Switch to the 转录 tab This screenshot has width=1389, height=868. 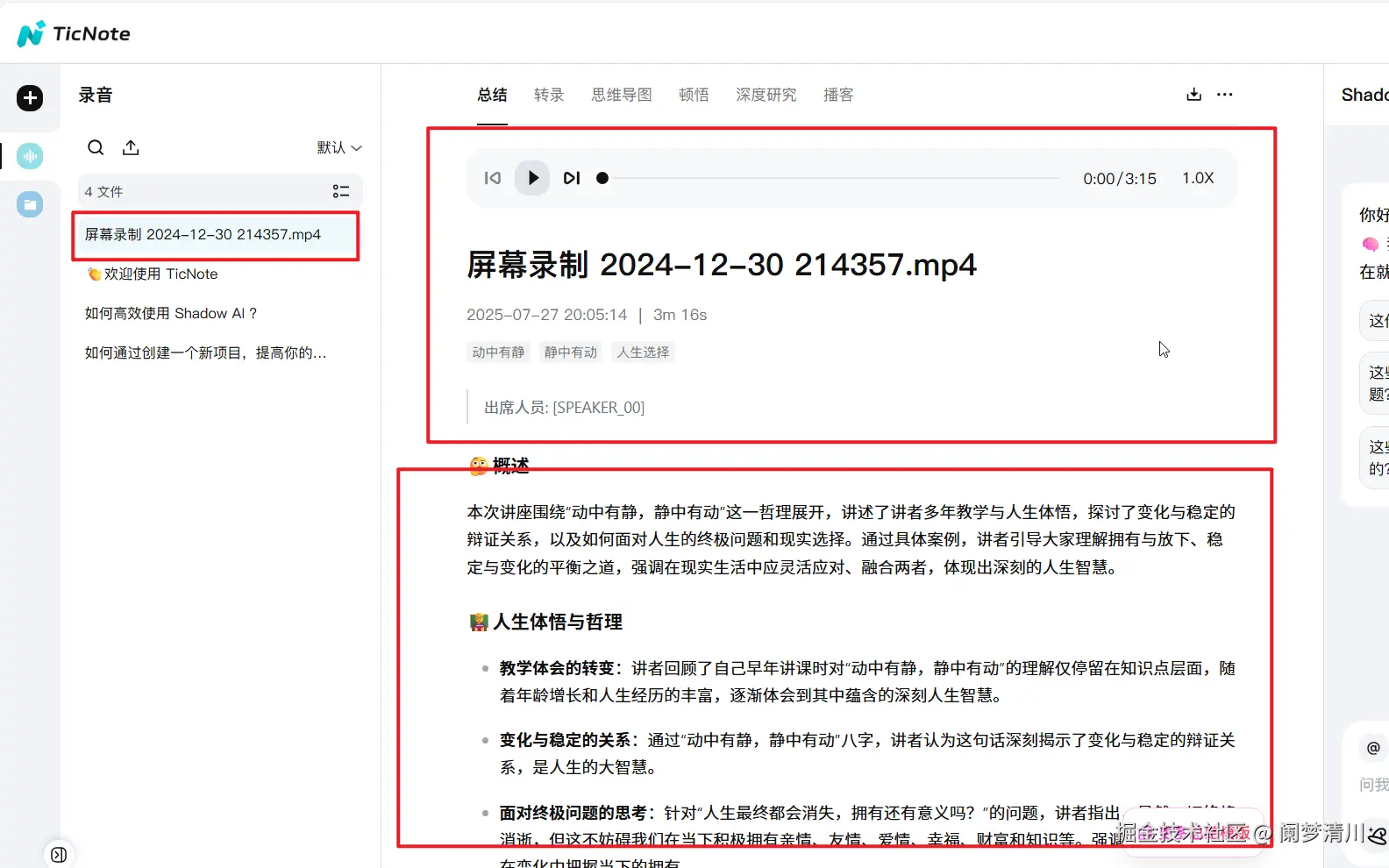tap(549, 95)
